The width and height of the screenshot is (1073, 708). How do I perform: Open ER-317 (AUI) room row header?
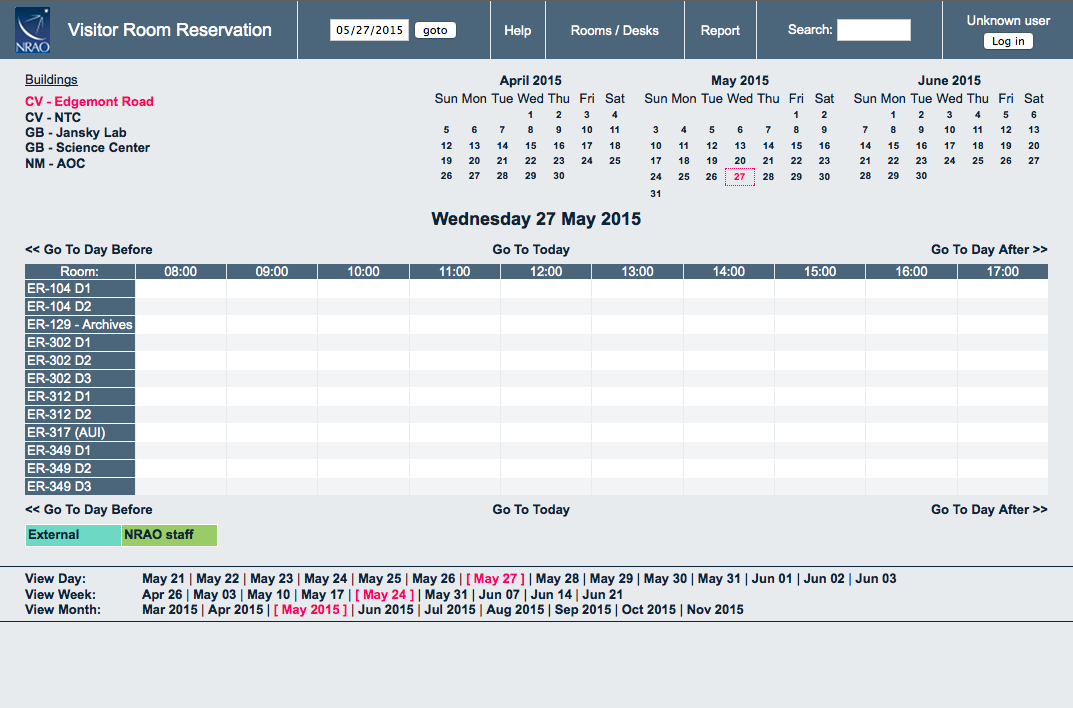66,433
